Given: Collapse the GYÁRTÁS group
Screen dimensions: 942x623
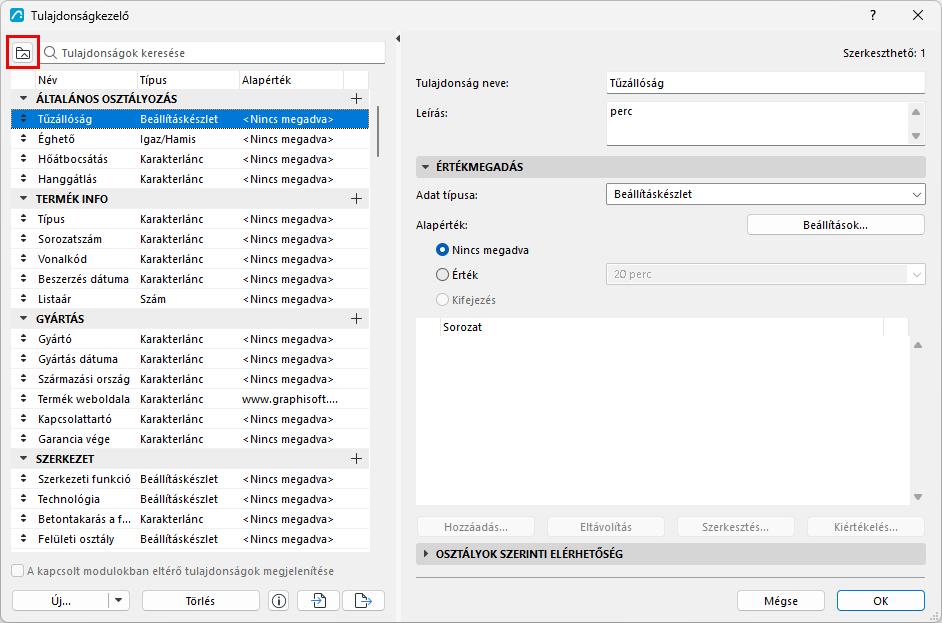Looking at the screenshot, I should 23,318.
